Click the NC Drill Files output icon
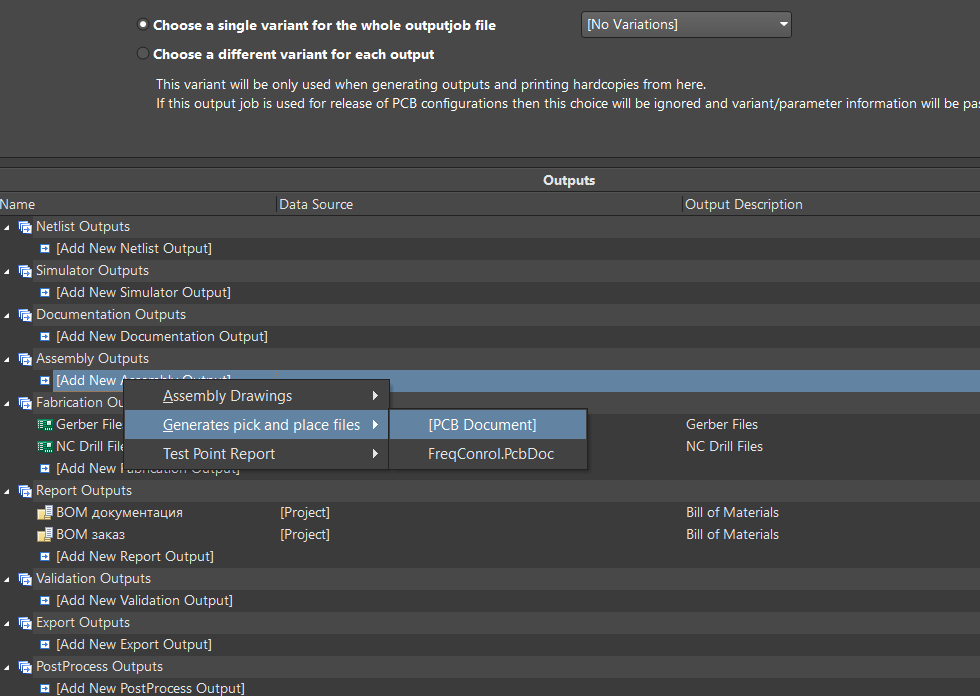Viewport: 980px width, 696px height. 45,447
